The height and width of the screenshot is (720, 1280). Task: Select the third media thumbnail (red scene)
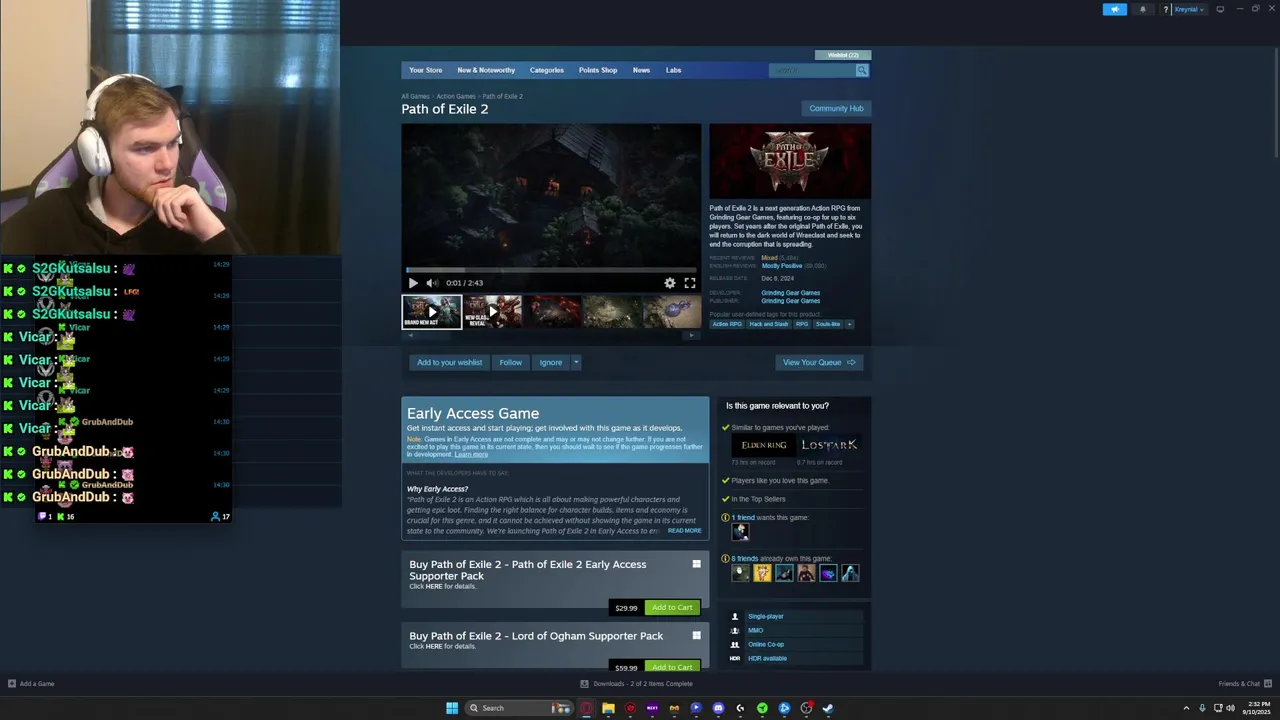pos(552,311)
